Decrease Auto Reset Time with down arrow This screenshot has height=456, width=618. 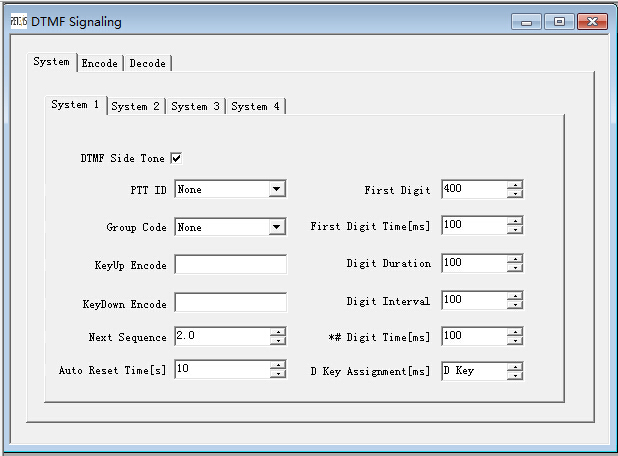[278, 374]
